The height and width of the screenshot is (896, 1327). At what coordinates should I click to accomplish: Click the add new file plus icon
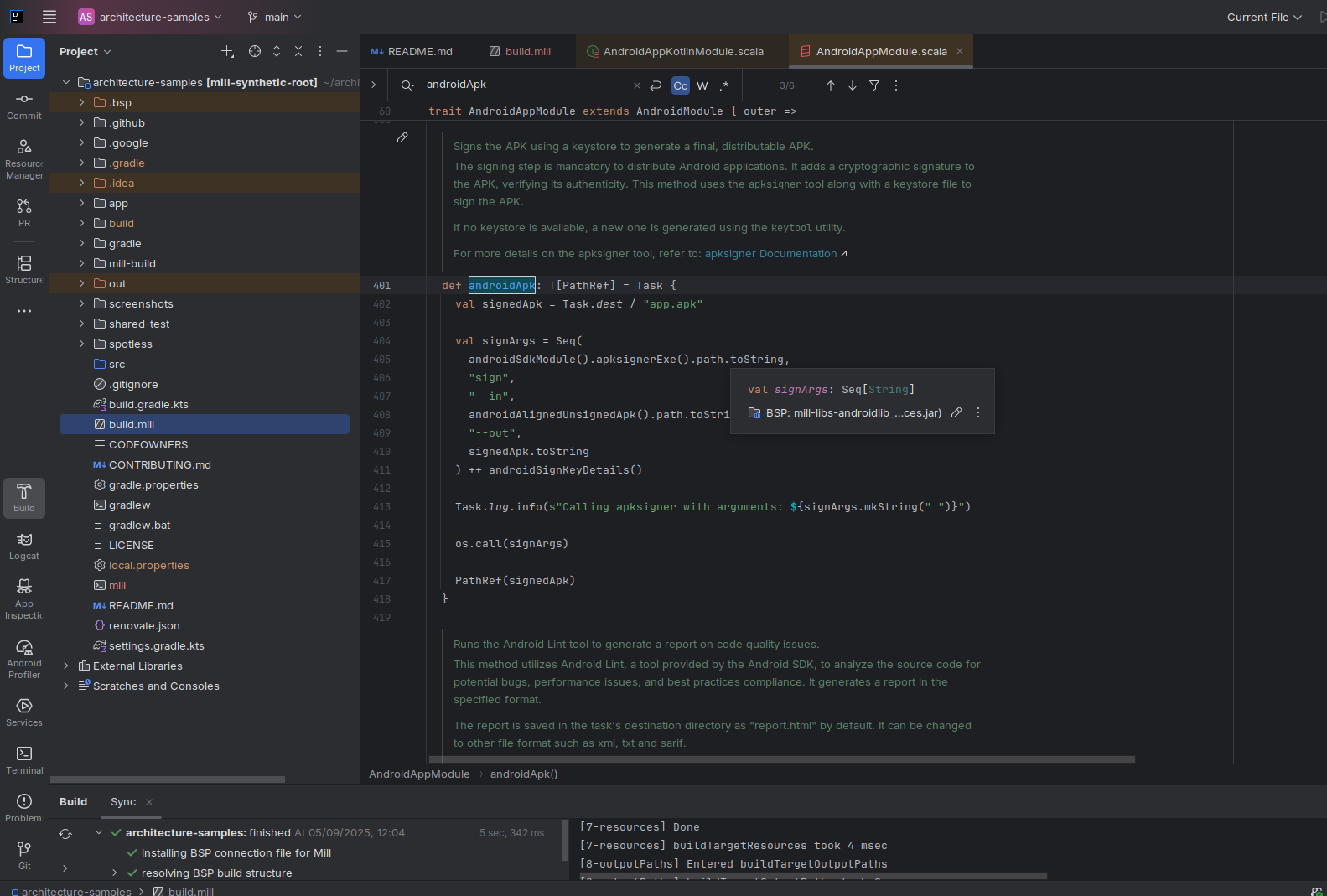click(x=227, y=52)
